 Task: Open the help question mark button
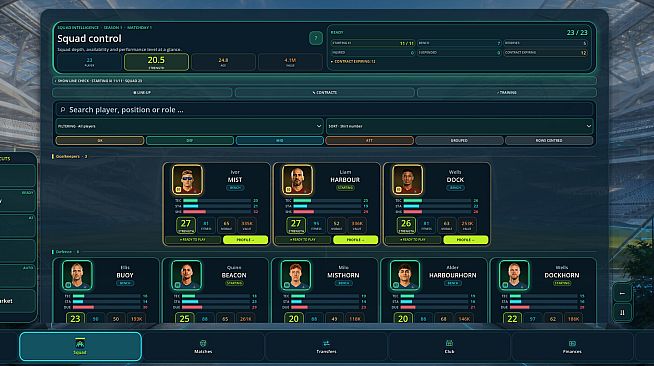tap(316, 38)
